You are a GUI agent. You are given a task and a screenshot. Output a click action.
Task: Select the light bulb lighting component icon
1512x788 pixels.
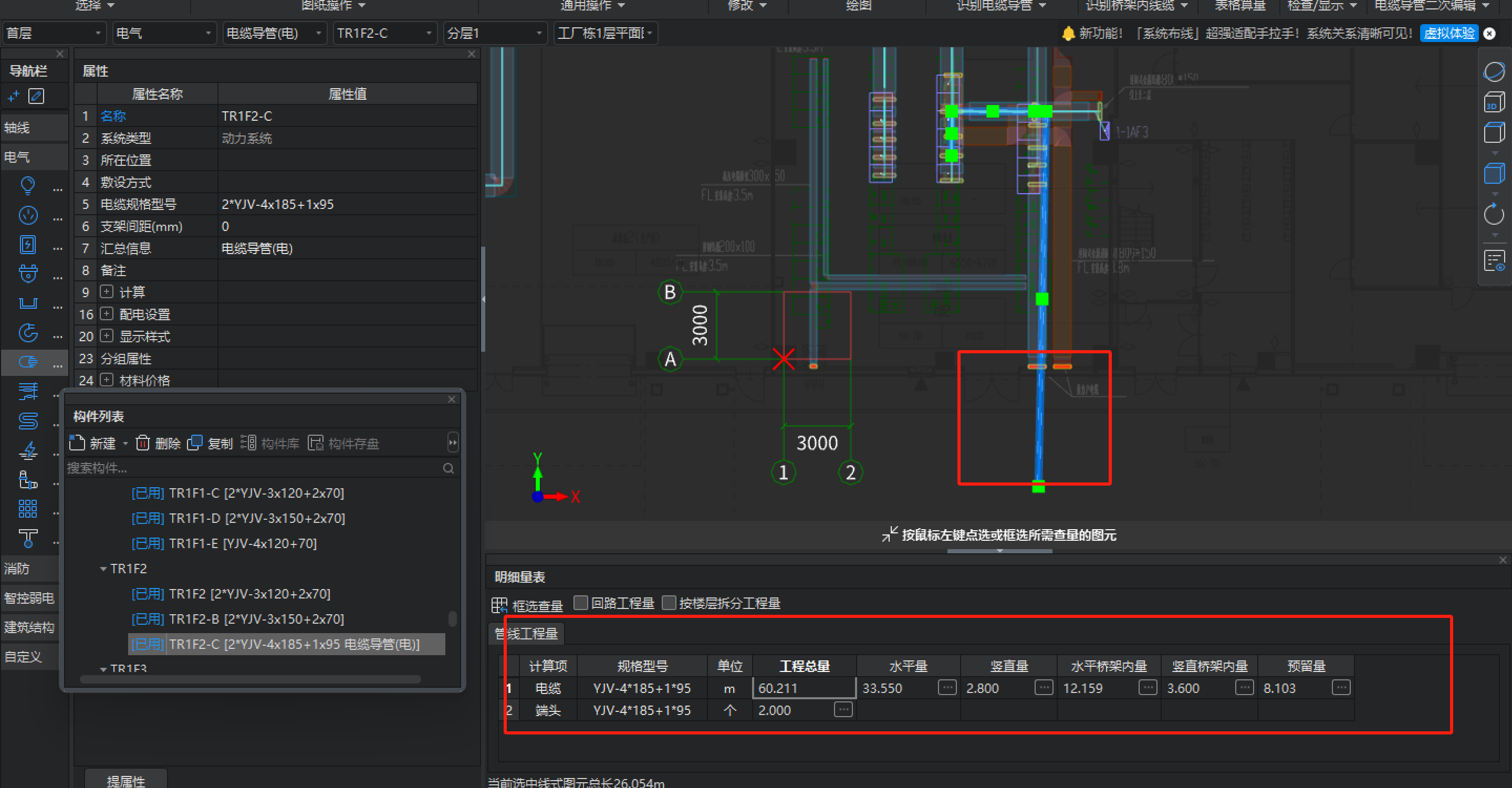[x=28, y=185]
